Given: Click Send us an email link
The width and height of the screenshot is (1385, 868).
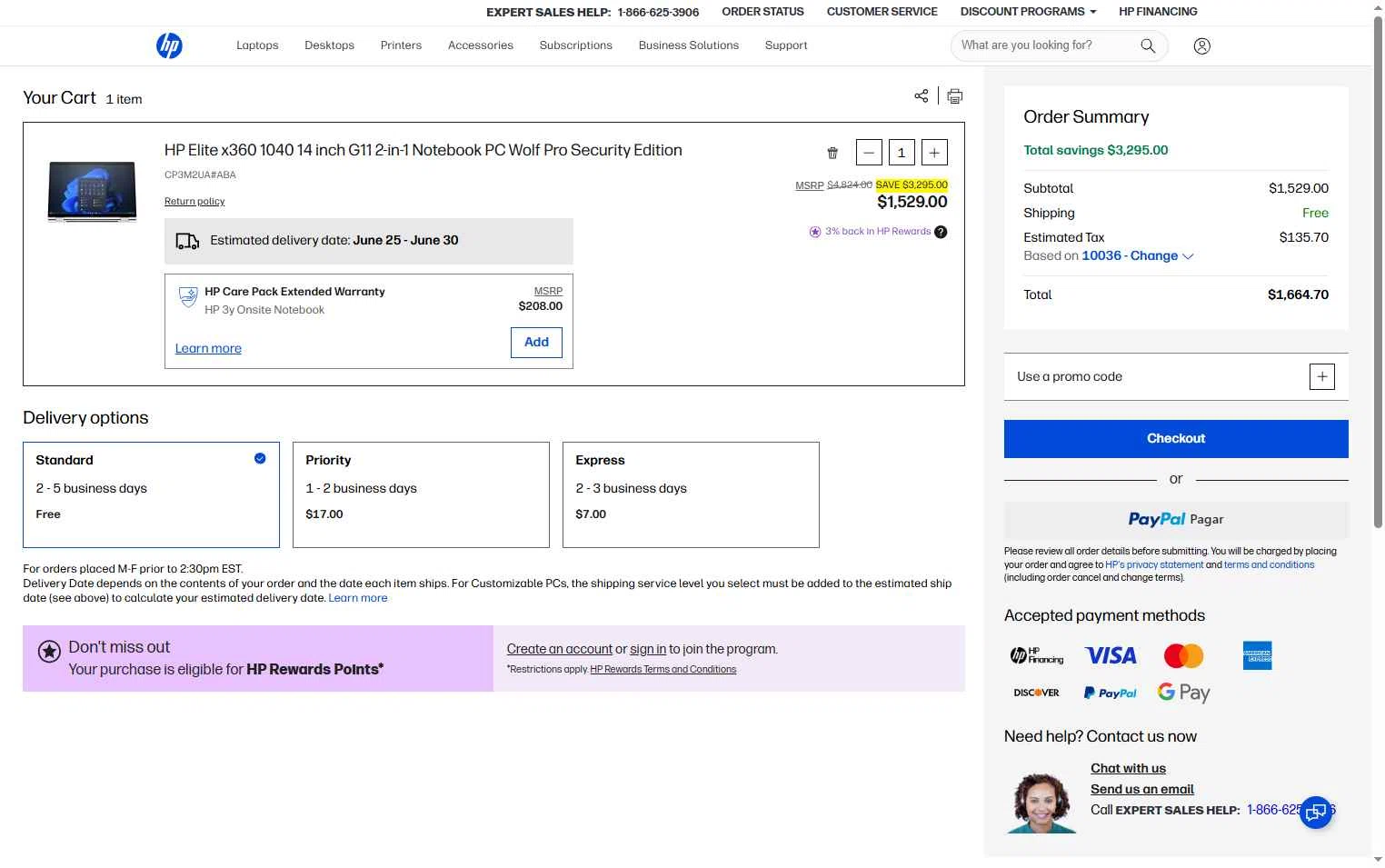Looking at the screenshot, I should click(x=1142, y=790).
